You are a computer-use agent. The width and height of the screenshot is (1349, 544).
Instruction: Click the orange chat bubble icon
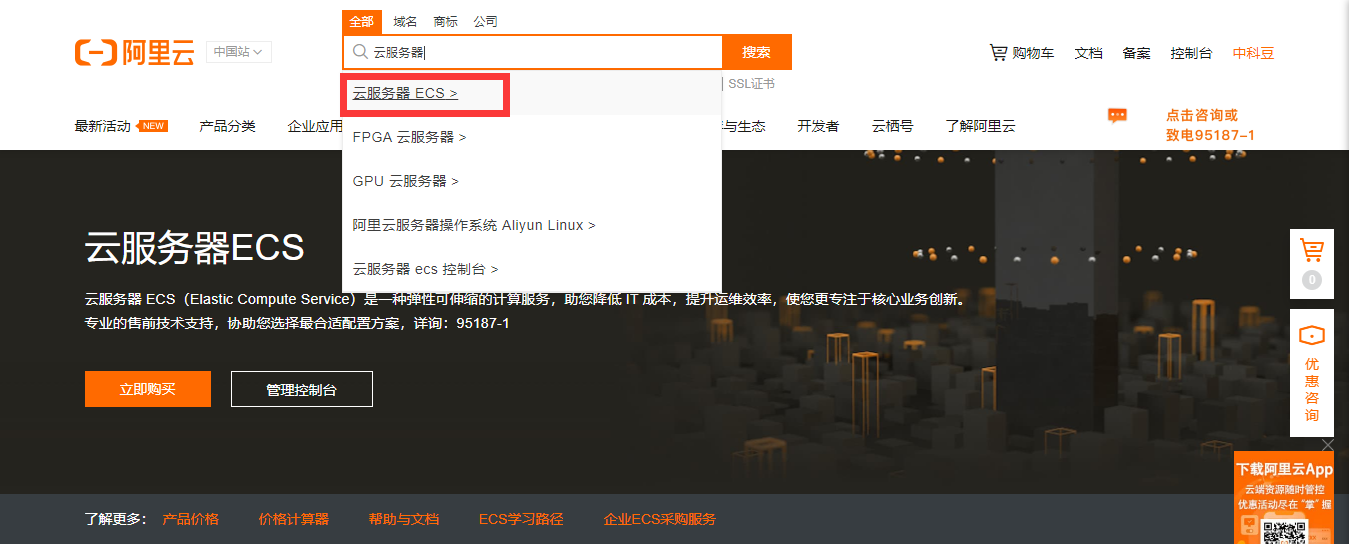tap(1118, 116)
